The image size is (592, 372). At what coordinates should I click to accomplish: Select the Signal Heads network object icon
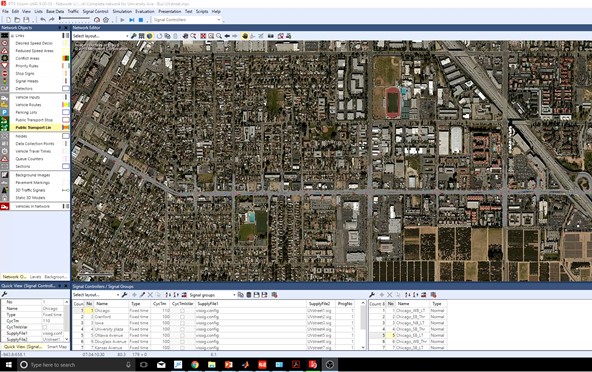pos(5,81)
